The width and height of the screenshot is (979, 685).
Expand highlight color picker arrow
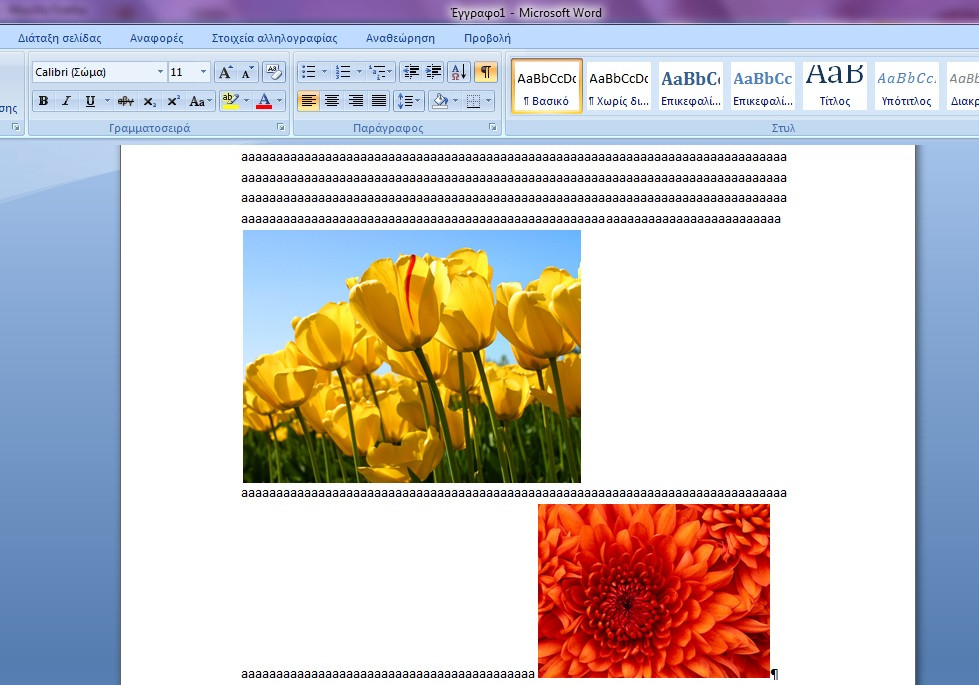[x=246, y=101]
